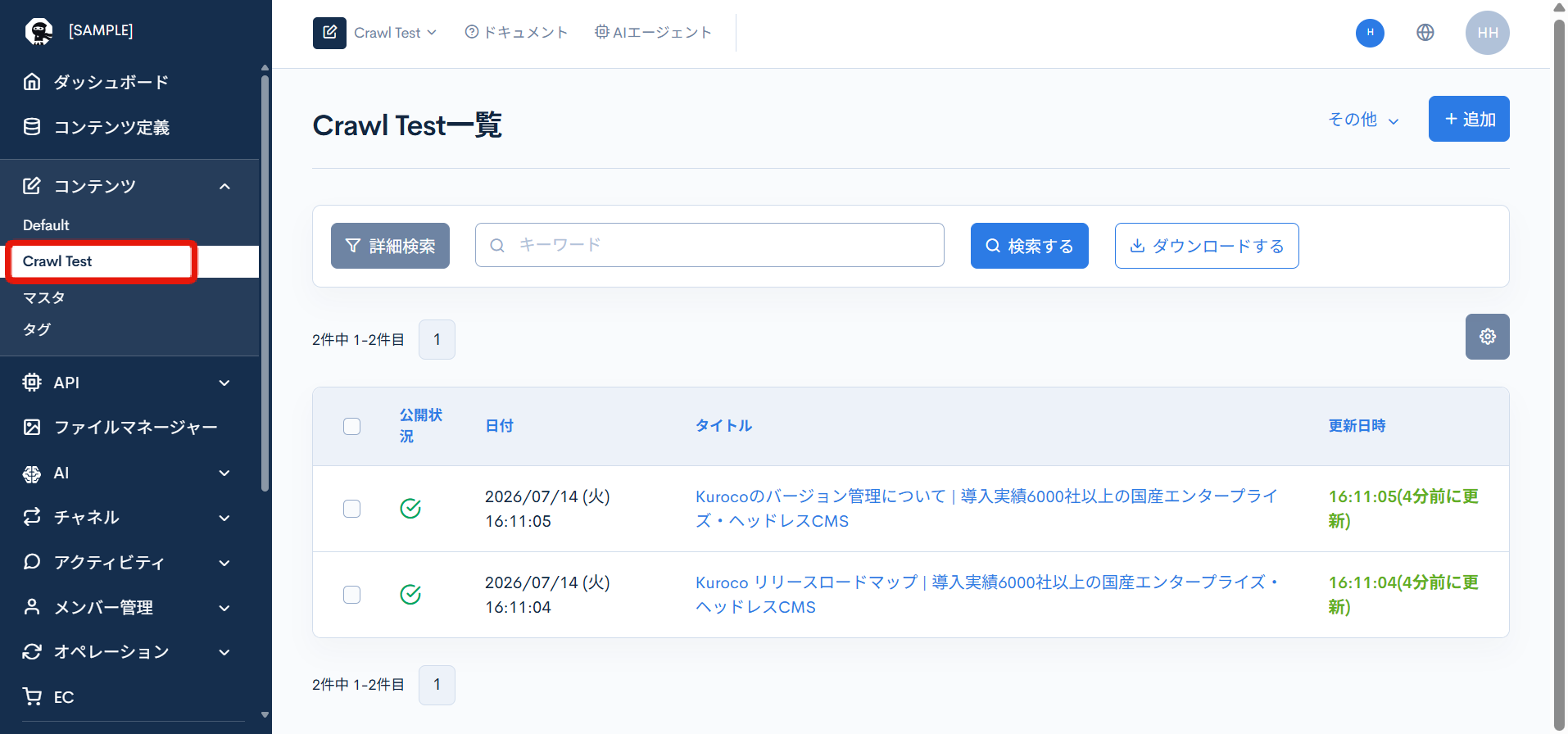Expand the オペレーション sidebar chevron
1568x734 pixels.
tap(224, 652)
